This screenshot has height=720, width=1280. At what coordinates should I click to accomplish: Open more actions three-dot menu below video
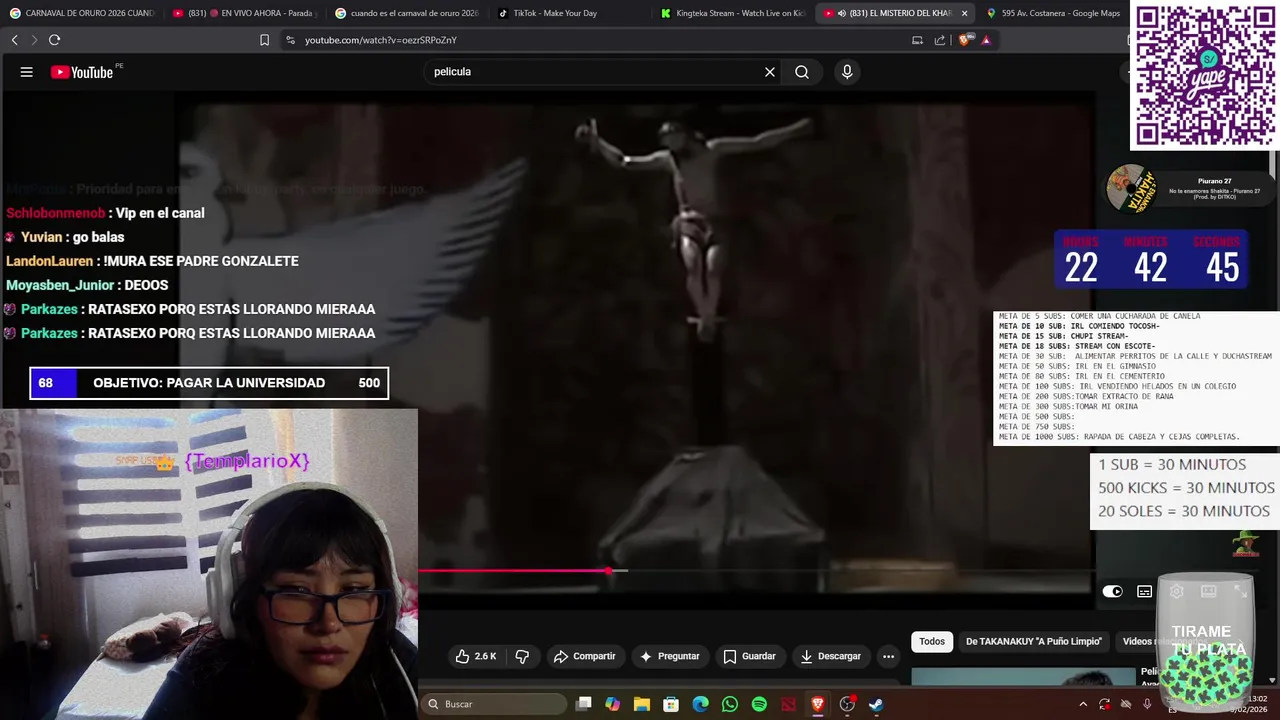click(888, 656)
